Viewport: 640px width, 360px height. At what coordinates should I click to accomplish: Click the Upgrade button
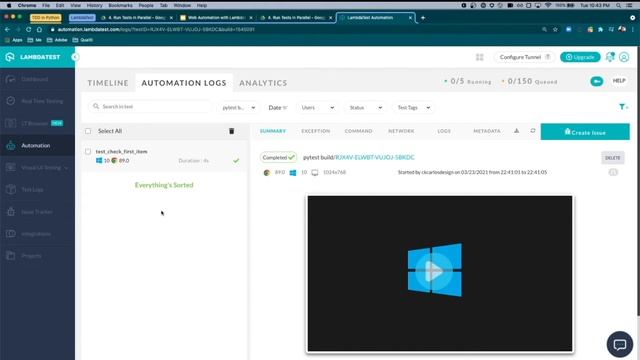pyautogui.click(x=580, y=57)
